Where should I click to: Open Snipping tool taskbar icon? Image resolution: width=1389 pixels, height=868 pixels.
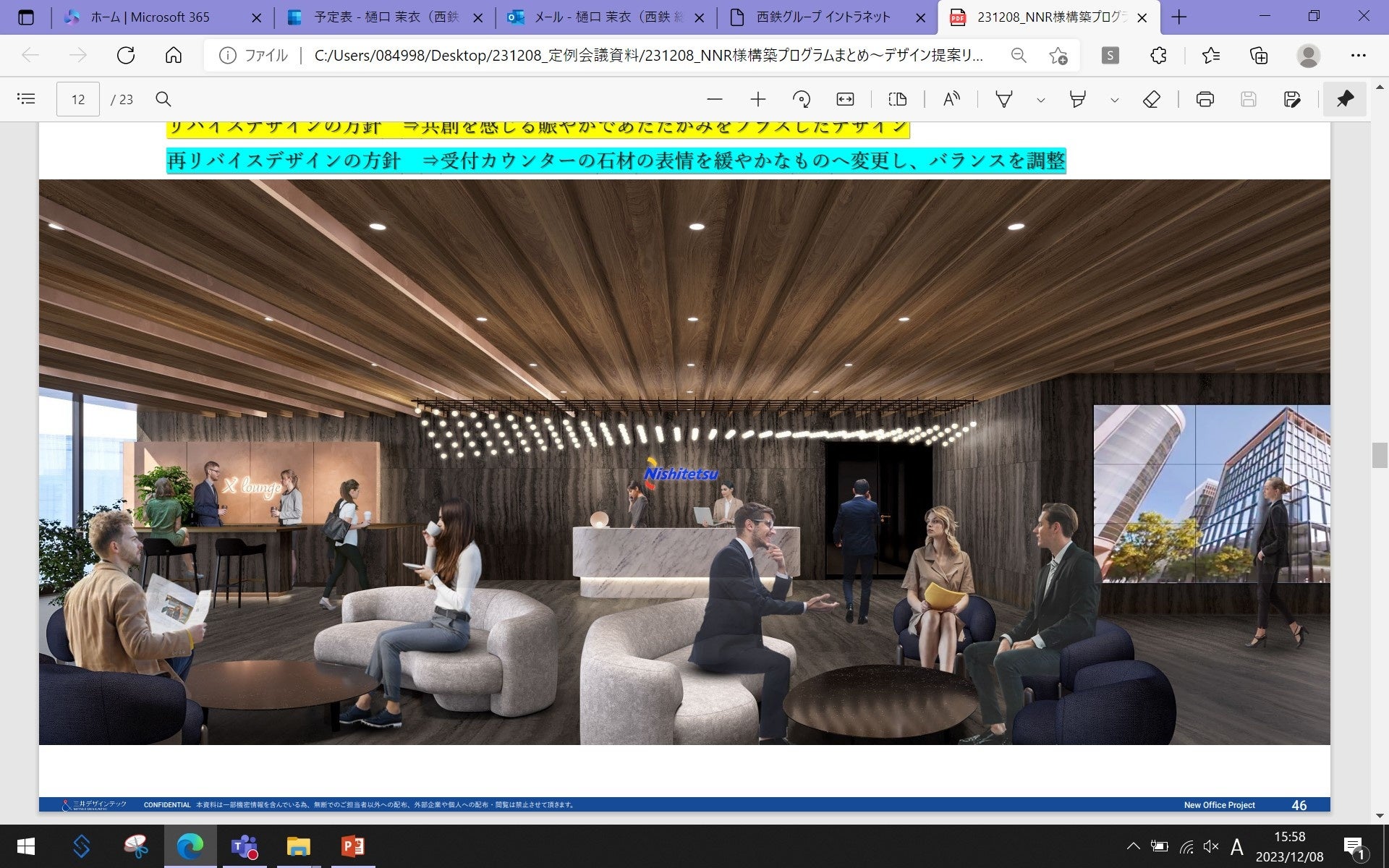[136, 846]
